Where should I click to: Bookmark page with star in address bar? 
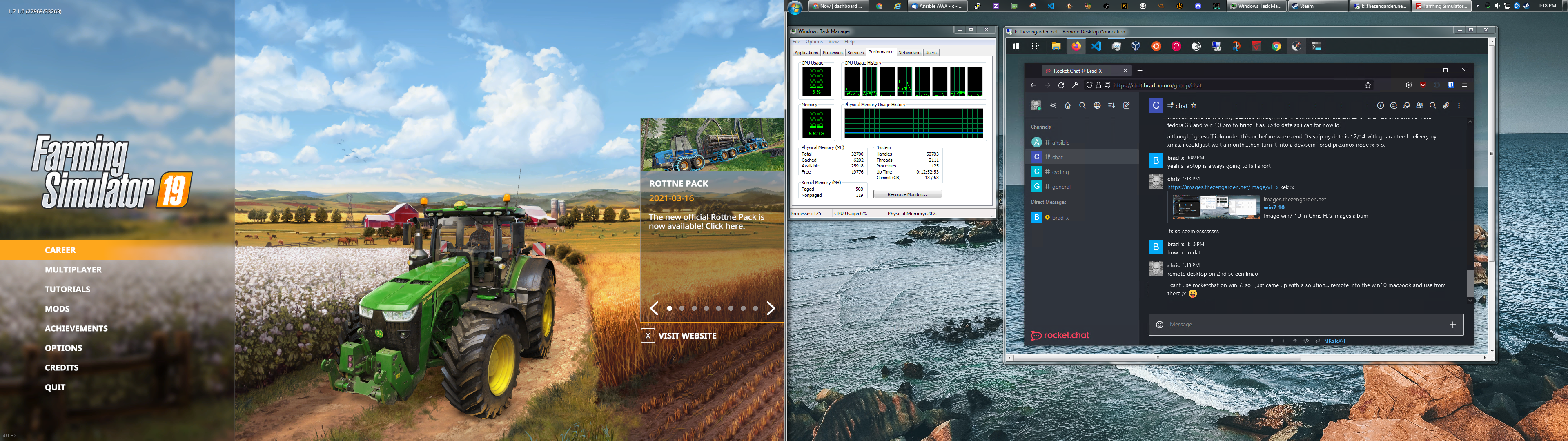1368,85
